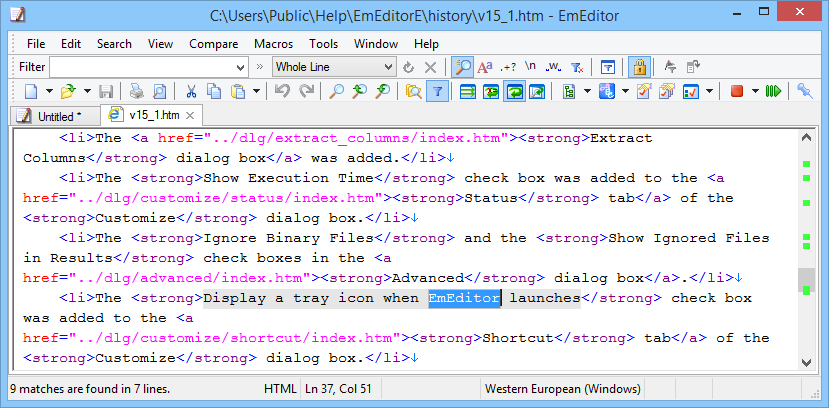Open properties for all configurations icon
Viewport: 829px width, 408px height.
tap(667, 91)
